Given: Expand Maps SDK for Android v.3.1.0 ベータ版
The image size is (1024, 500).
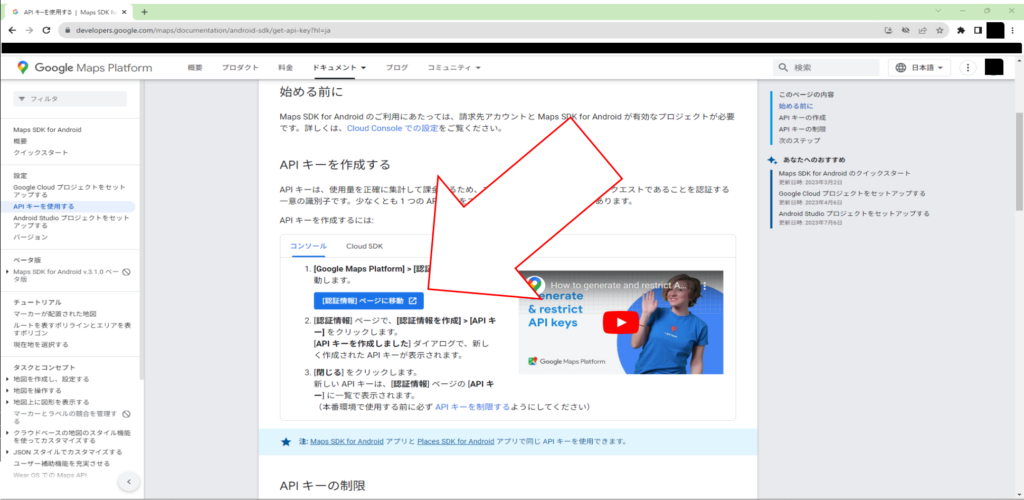Looking at the screenshot, I should [x=7, y=272].
